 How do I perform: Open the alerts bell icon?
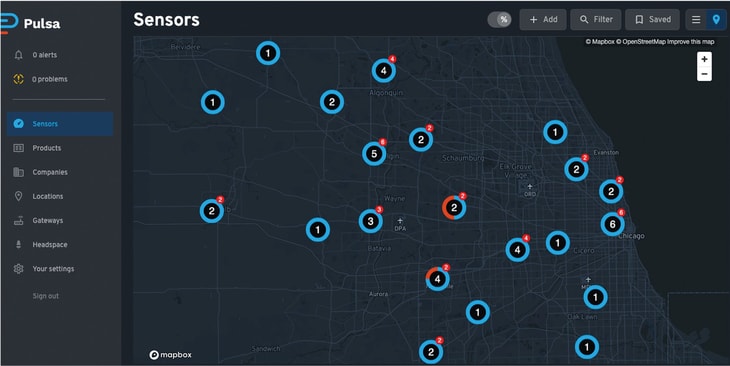pyautogui.click(x=19, y=55)
